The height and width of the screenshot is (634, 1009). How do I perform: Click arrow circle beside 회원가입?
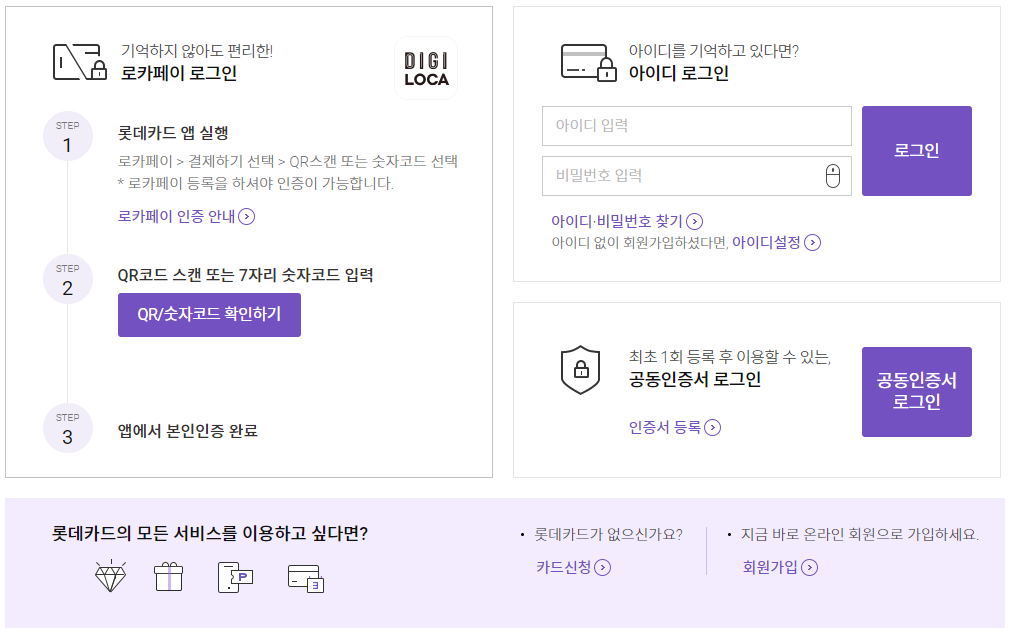coord(810,567)
